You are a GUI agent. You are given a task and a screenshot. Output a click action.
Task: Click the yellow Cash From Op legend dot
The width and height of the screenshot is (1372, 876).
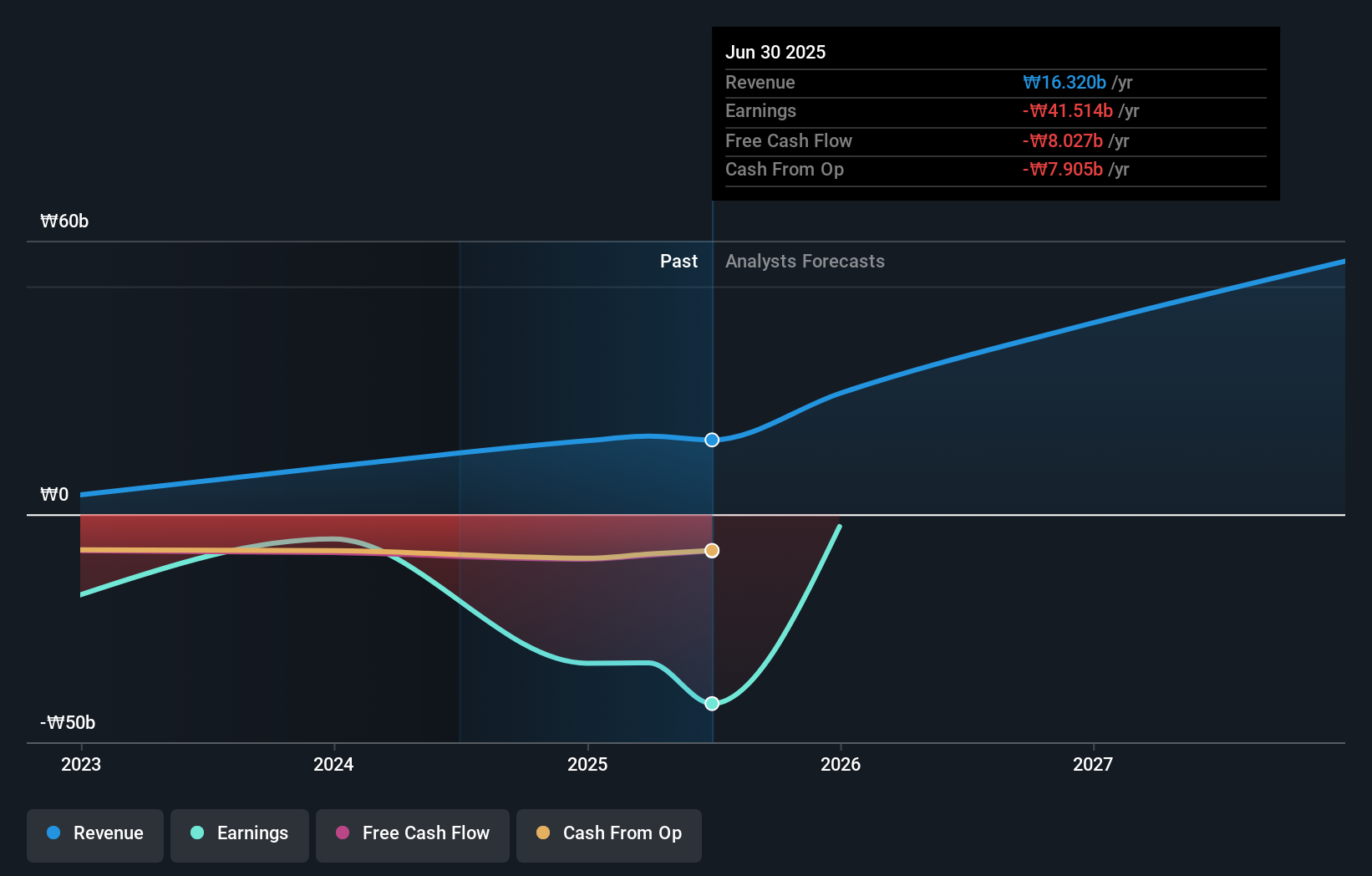(543, 833)
